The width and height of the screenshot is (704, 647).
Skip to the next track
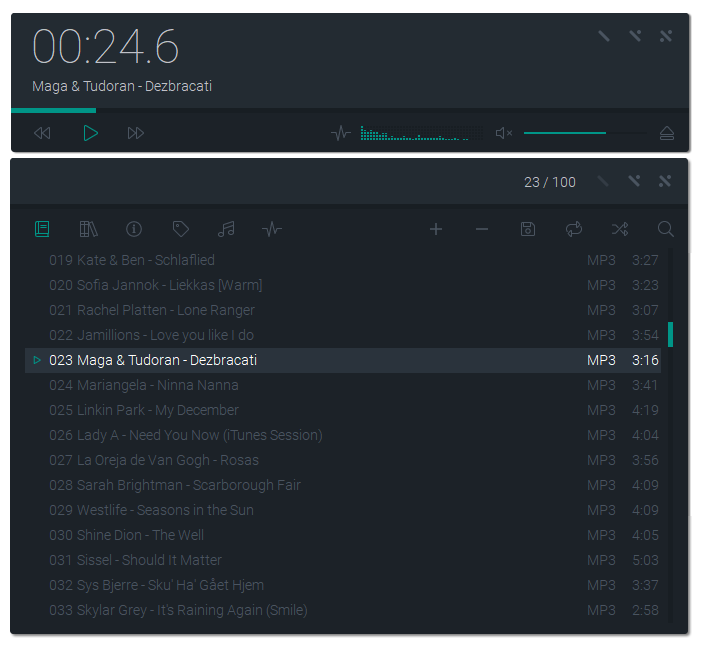point(136,133)
